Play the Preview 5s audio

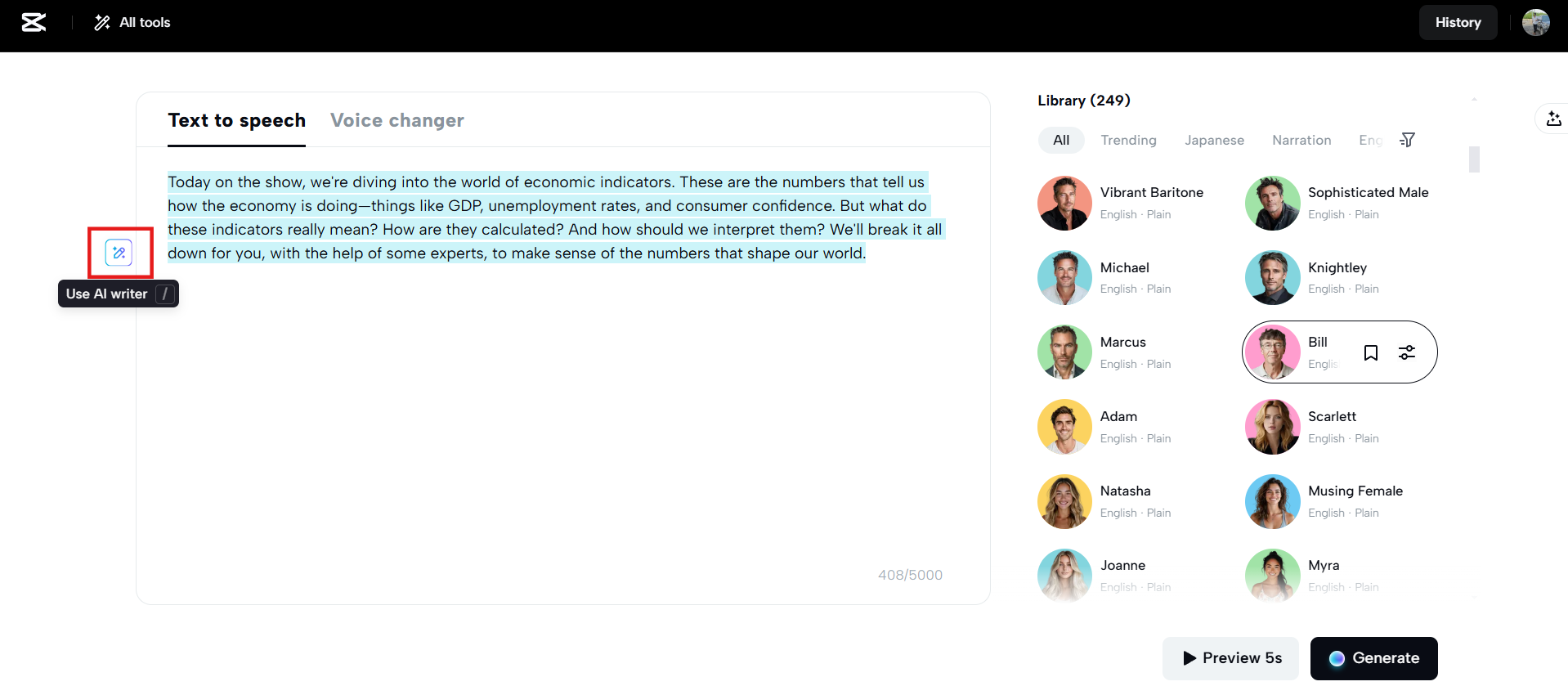point(1230,658)
